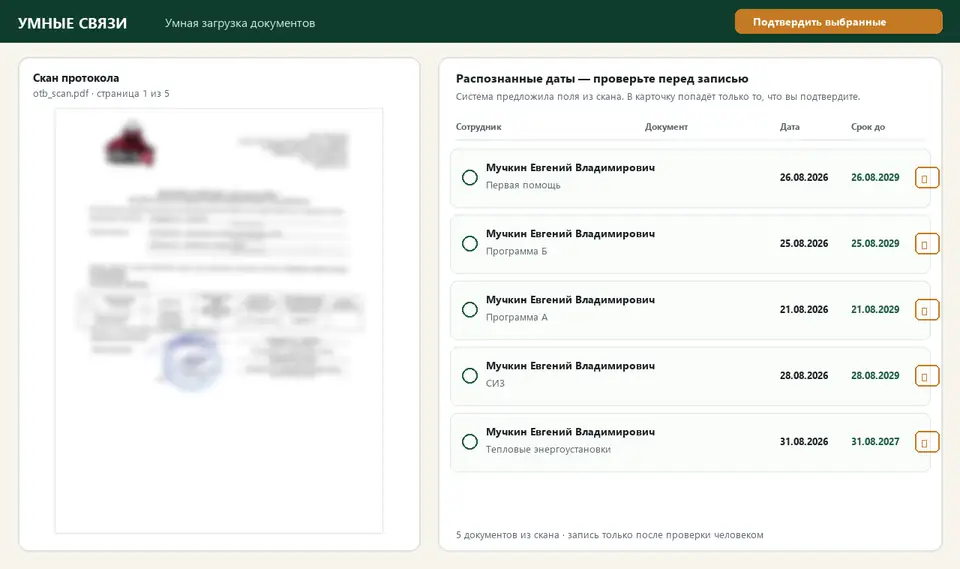Click the Дата column header
Image resolution: width=960 pixels, height=569 pixels.
coord(789,127)
